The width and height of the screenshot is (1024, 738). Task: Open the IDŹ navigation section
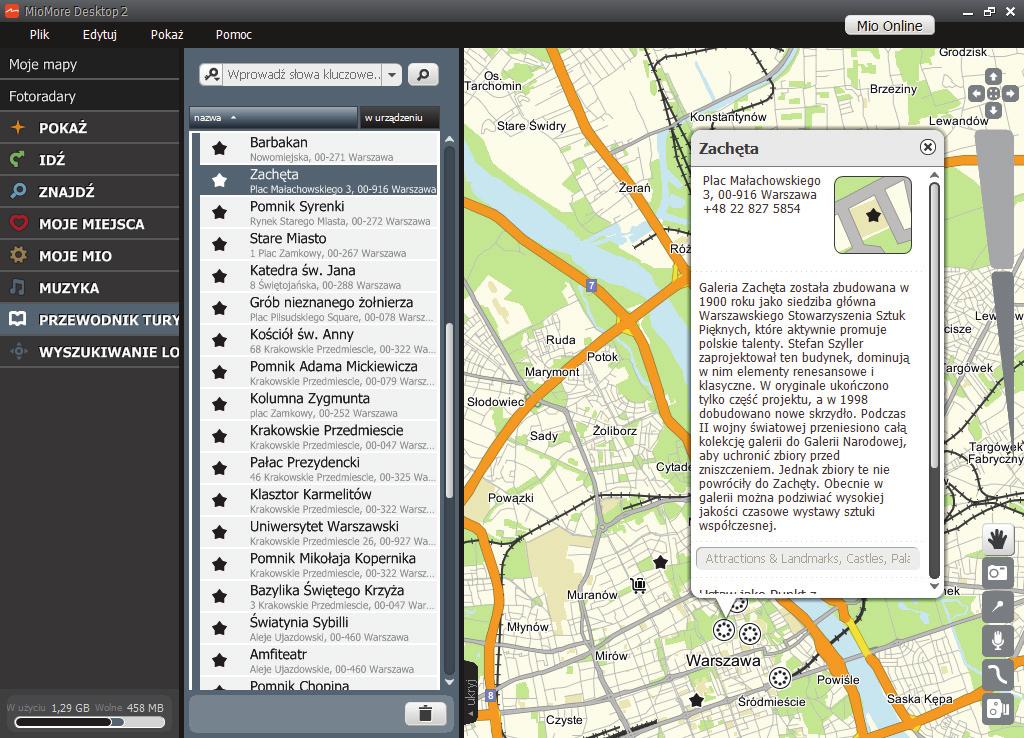(89, 160)
